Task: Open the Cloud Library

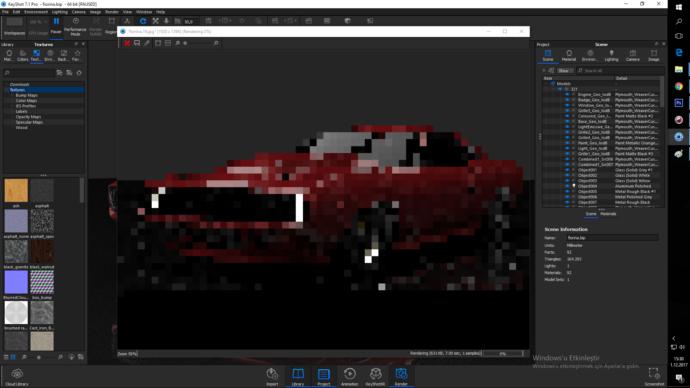Action: (x=17, y=377)
